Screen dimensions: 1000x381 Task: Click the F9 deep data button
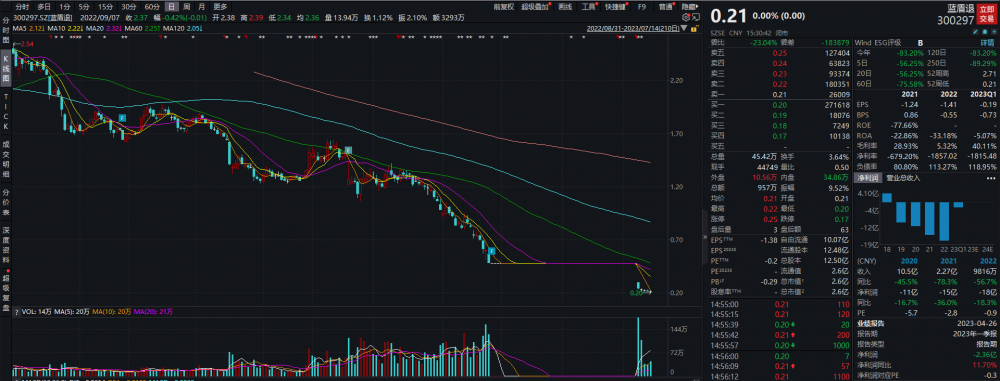(642, 6)
